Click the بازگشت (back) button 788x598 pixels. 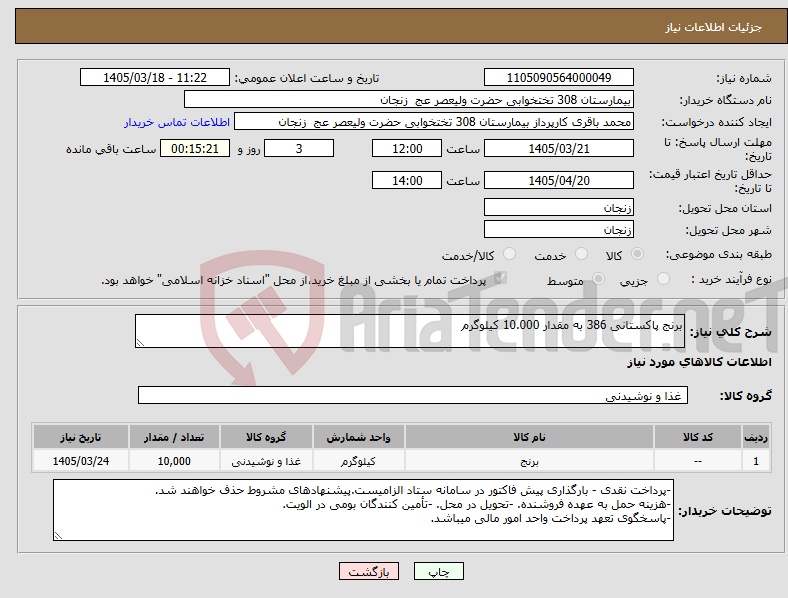pos(369,571)
